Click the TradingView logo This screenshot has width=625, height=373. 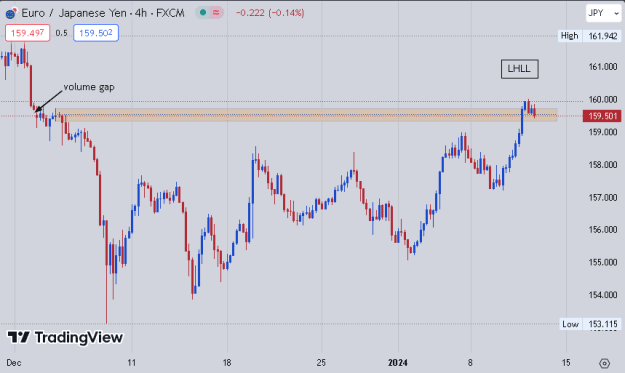coord(65,338)
